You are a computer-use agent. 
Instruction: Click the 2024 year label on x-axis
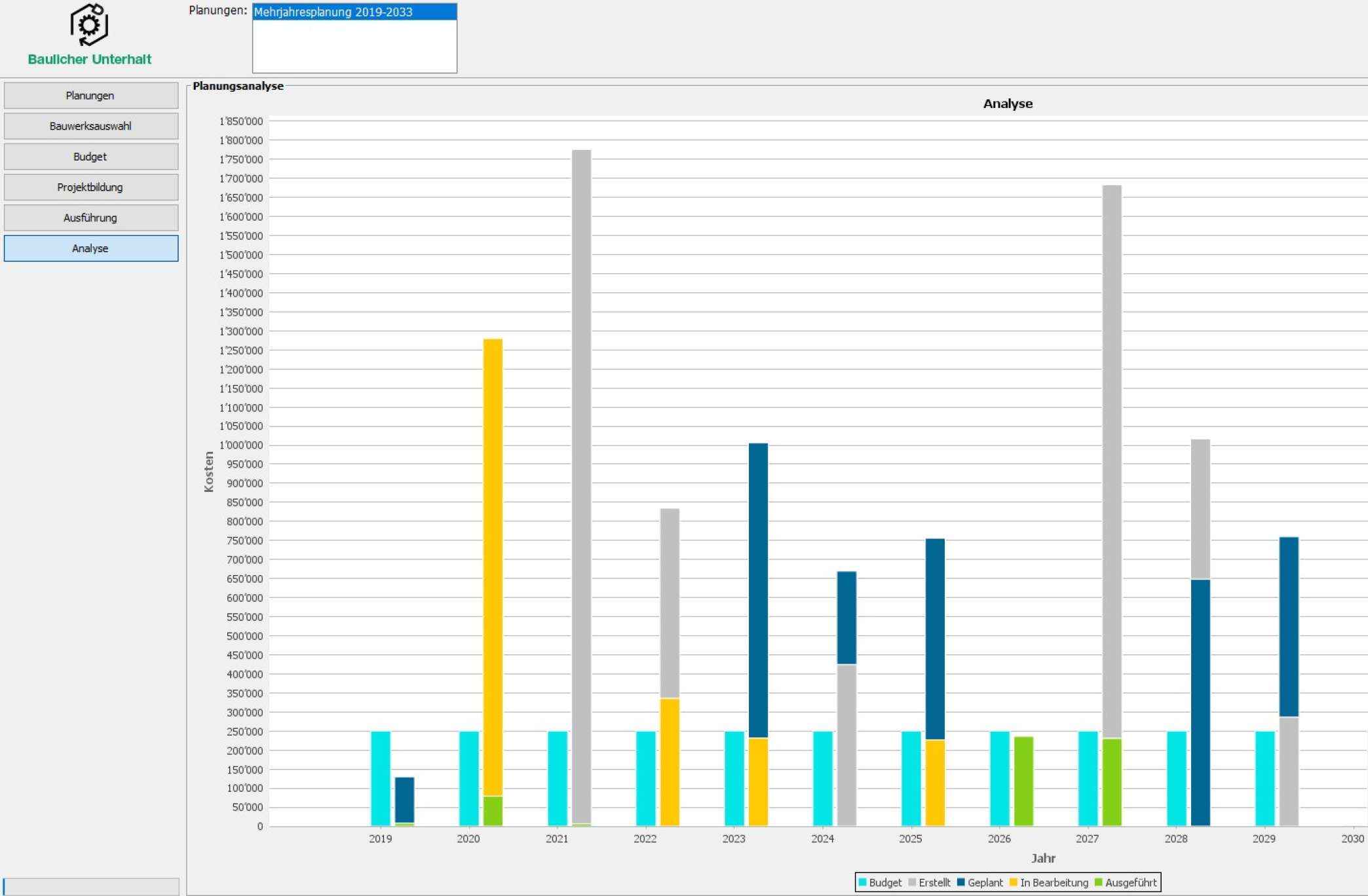click(x=822, y=838)
